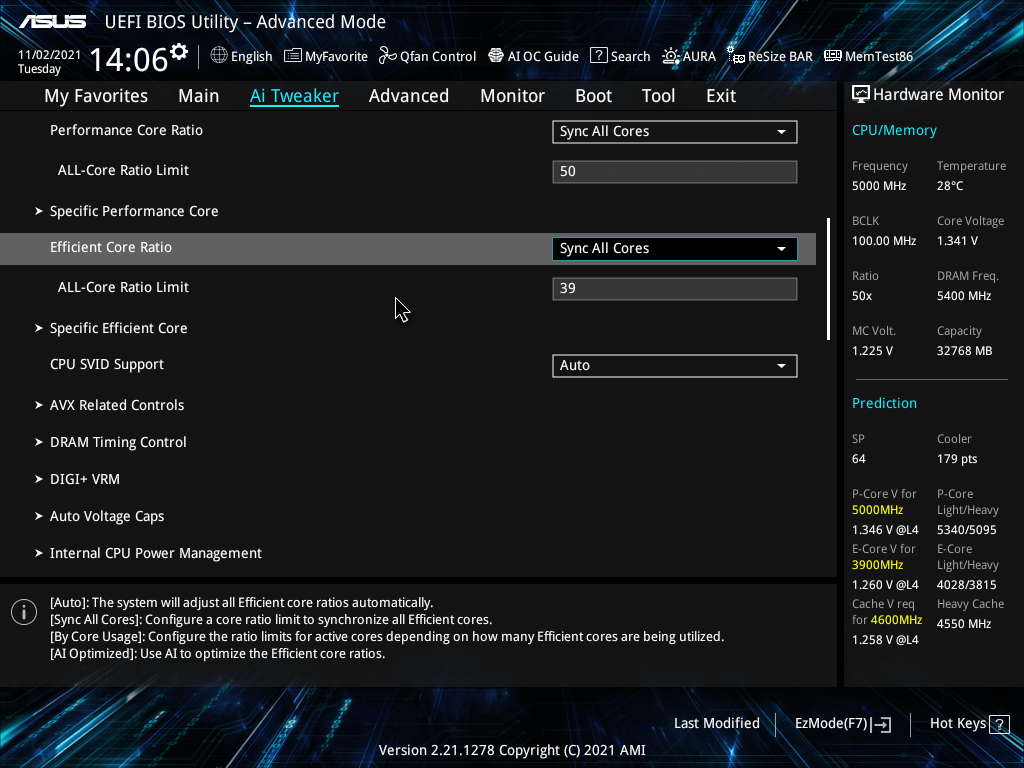Screen dimensions: 1024x768
Task: Click the SP value 64
Action: coord(859,459)
